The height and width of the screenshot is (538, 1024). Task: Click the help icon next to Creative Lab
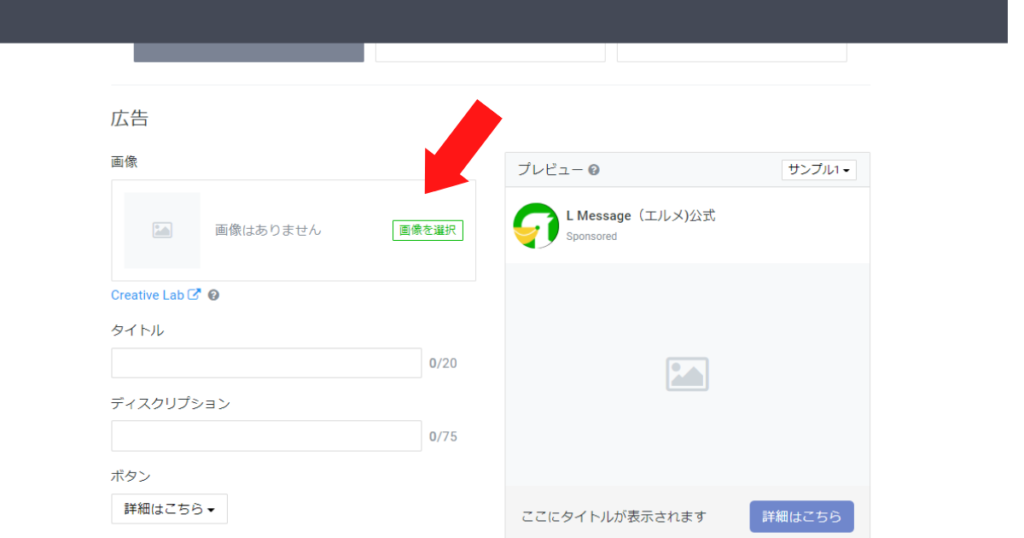[x=214, y=295]
